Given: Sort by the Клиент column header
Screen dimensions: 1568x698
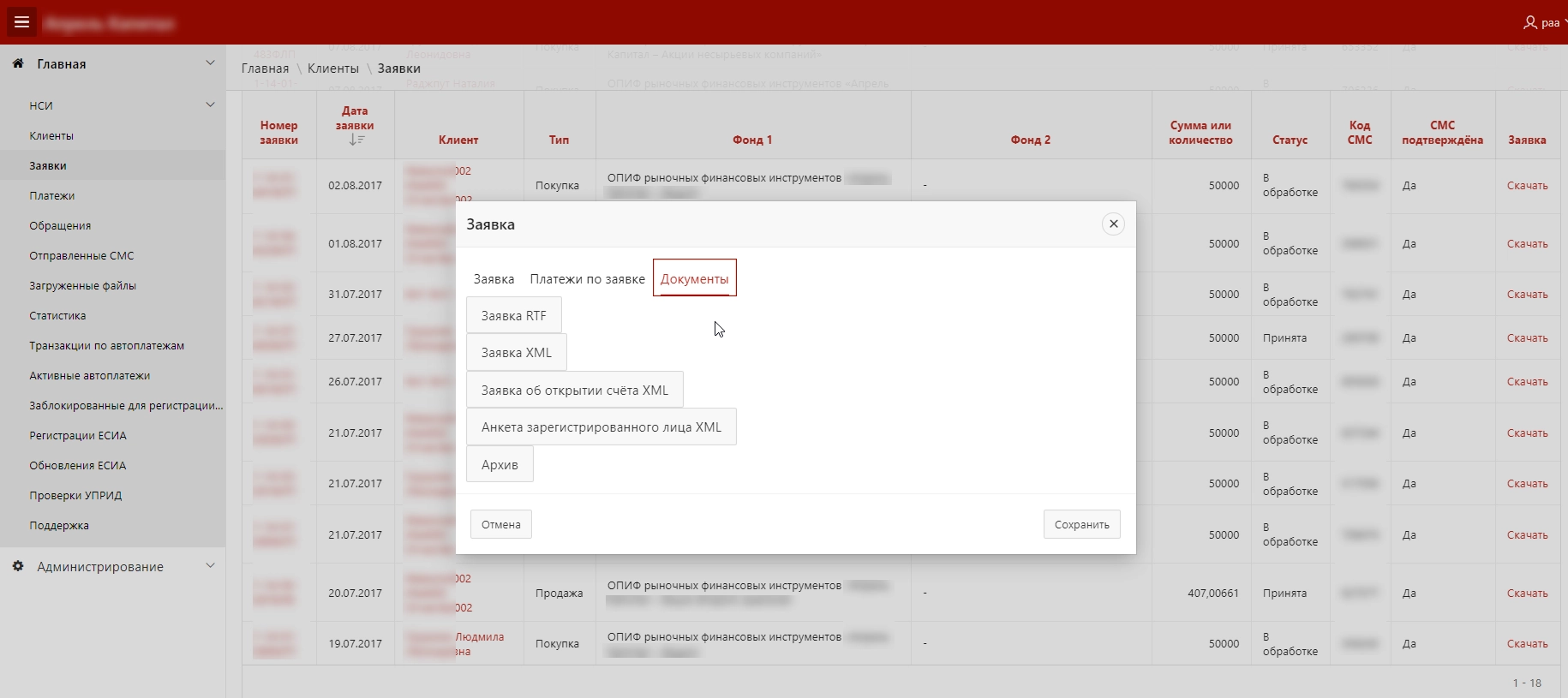Looking at the screenshot, I should [458, 140].
